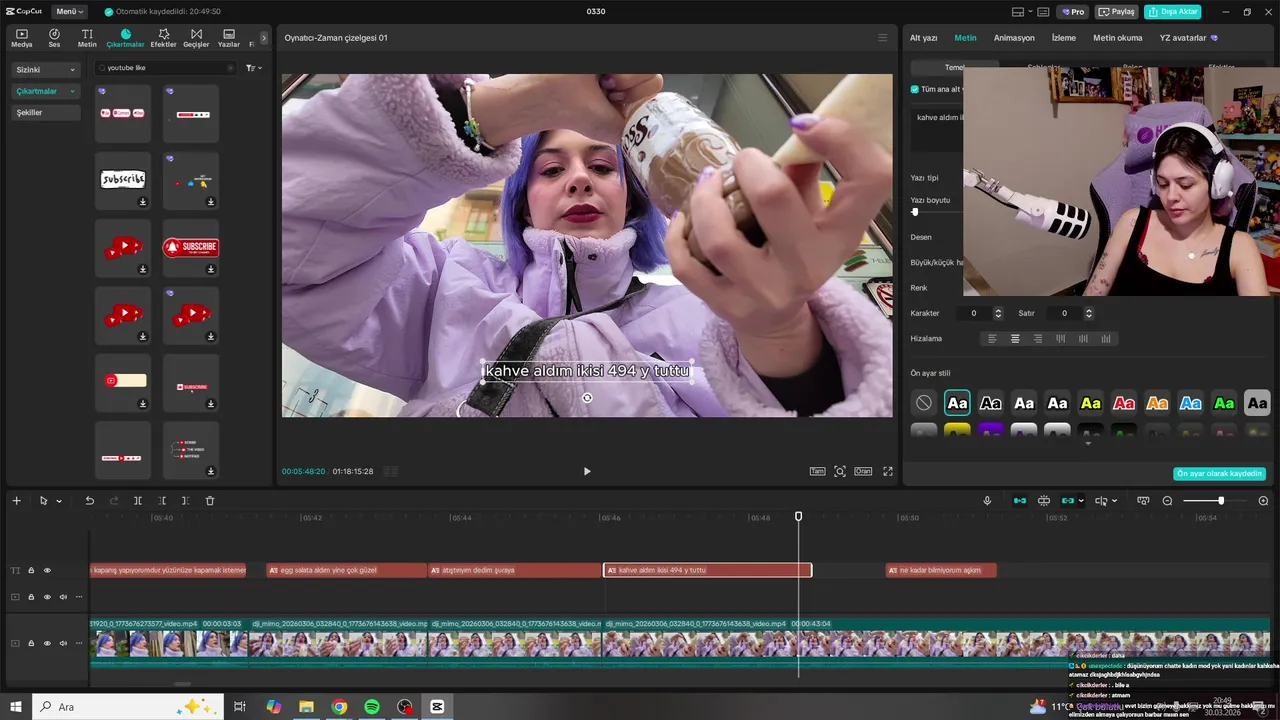
Task: Click the Dışa Aktar export button
Action: pos(1173,12)
